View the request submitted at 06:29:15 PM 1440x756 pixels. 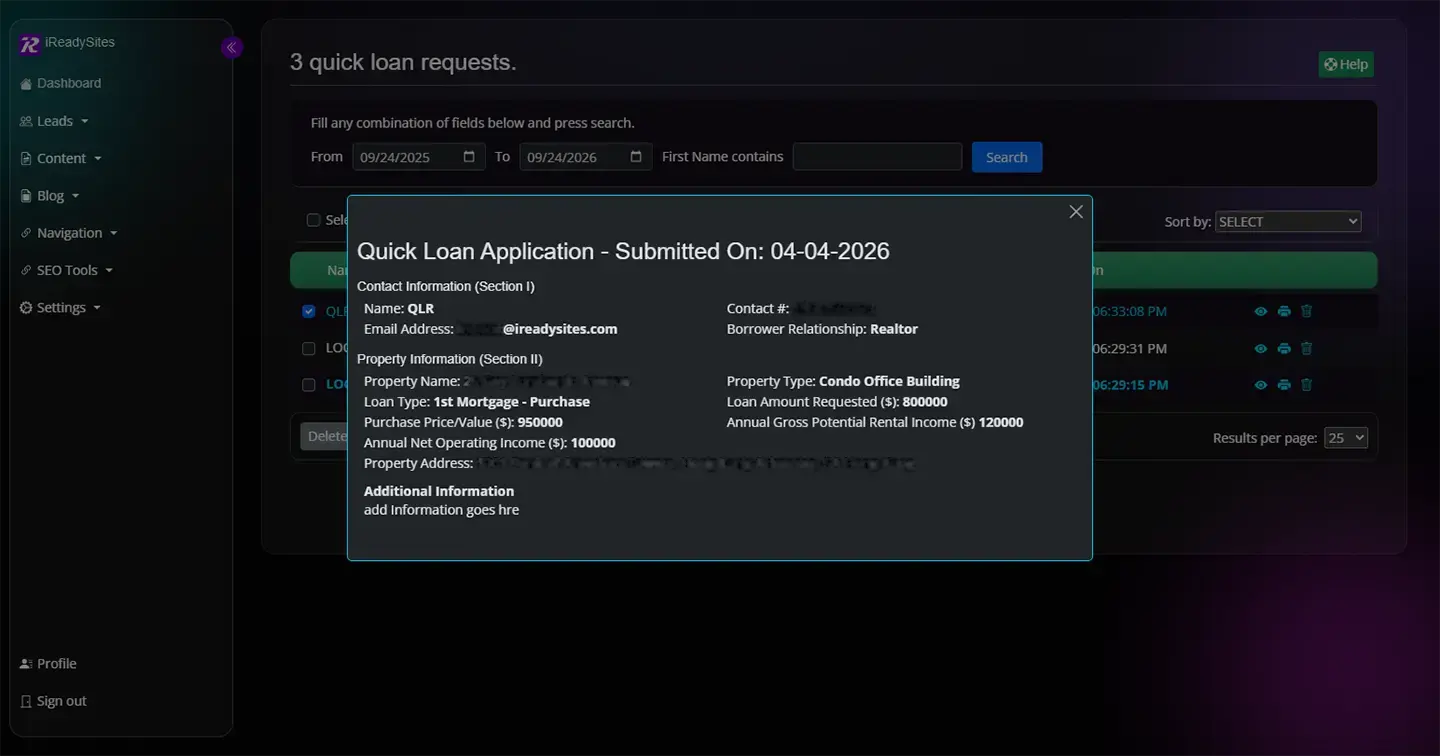point(1260,385)
